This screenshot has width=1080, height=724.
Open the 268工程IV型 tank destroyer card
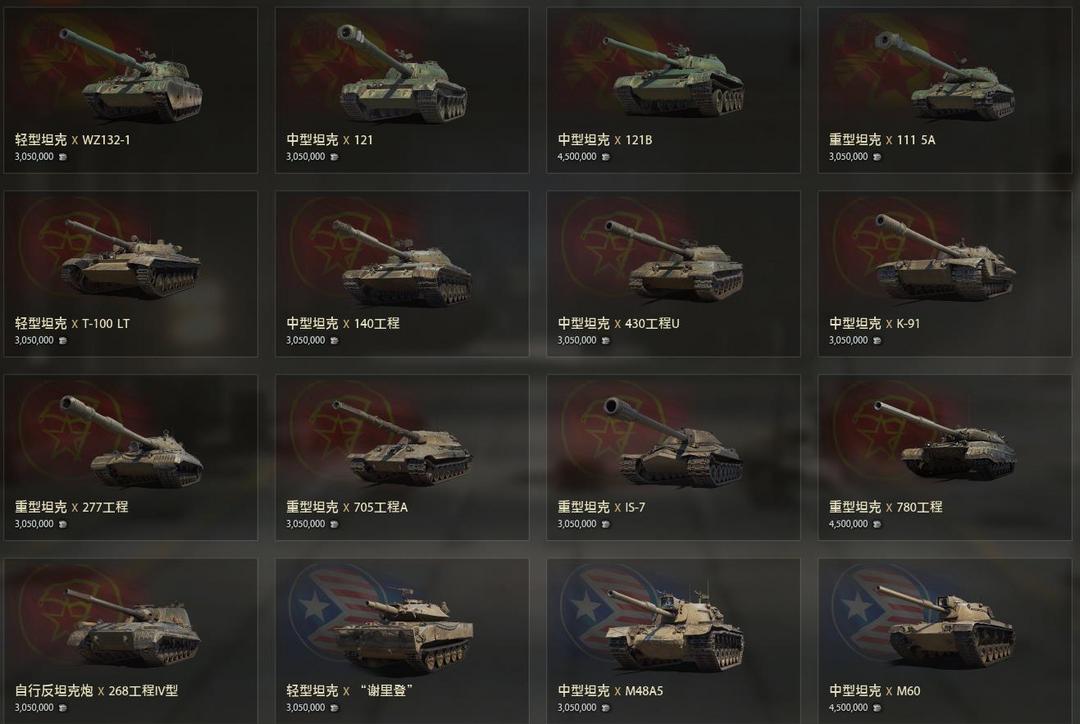131,641
